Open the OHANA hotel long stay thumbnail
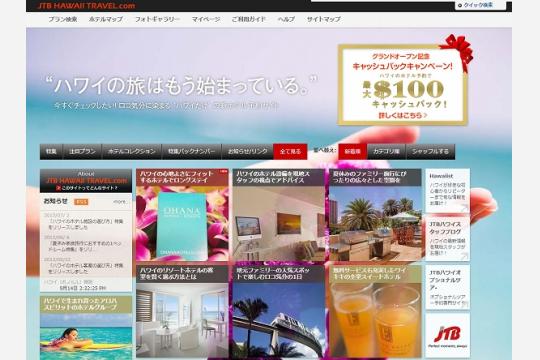This screenshot has width=540, height=360. 182,215
